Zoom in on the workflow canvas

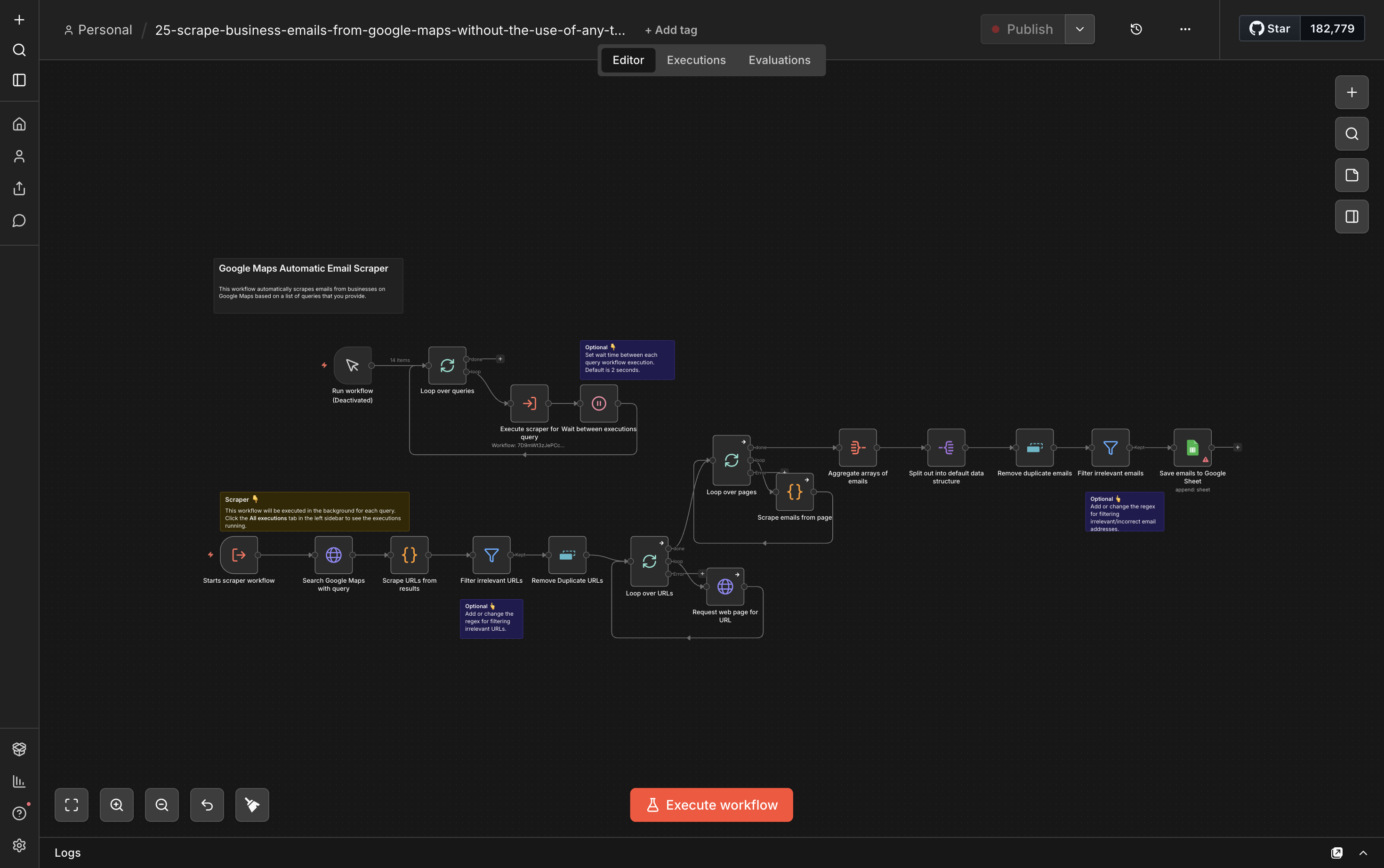coord(117,805)
